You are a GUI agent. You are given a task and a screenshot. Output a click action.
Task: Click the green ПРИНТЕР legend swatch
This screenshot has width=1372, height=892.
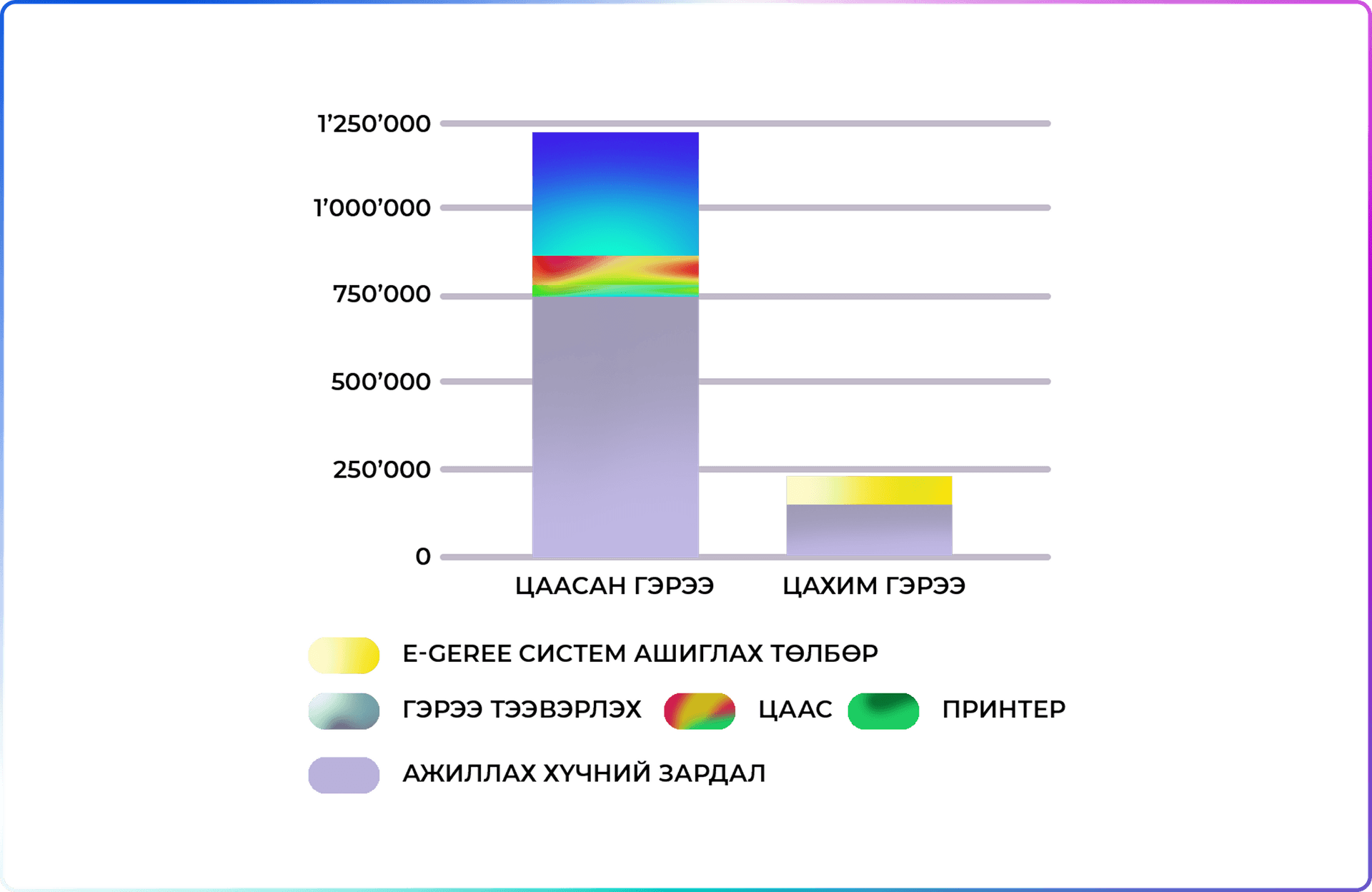[883, 710]
